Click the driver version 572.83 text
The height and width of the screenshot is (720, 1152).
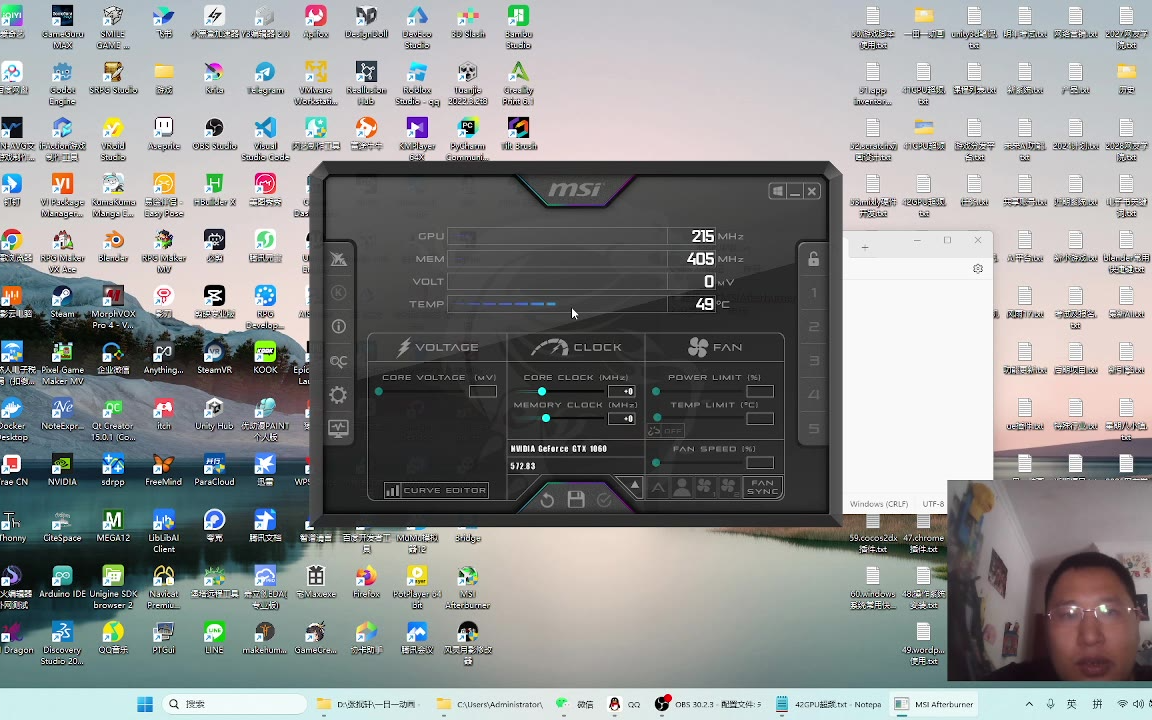[523, 467]
